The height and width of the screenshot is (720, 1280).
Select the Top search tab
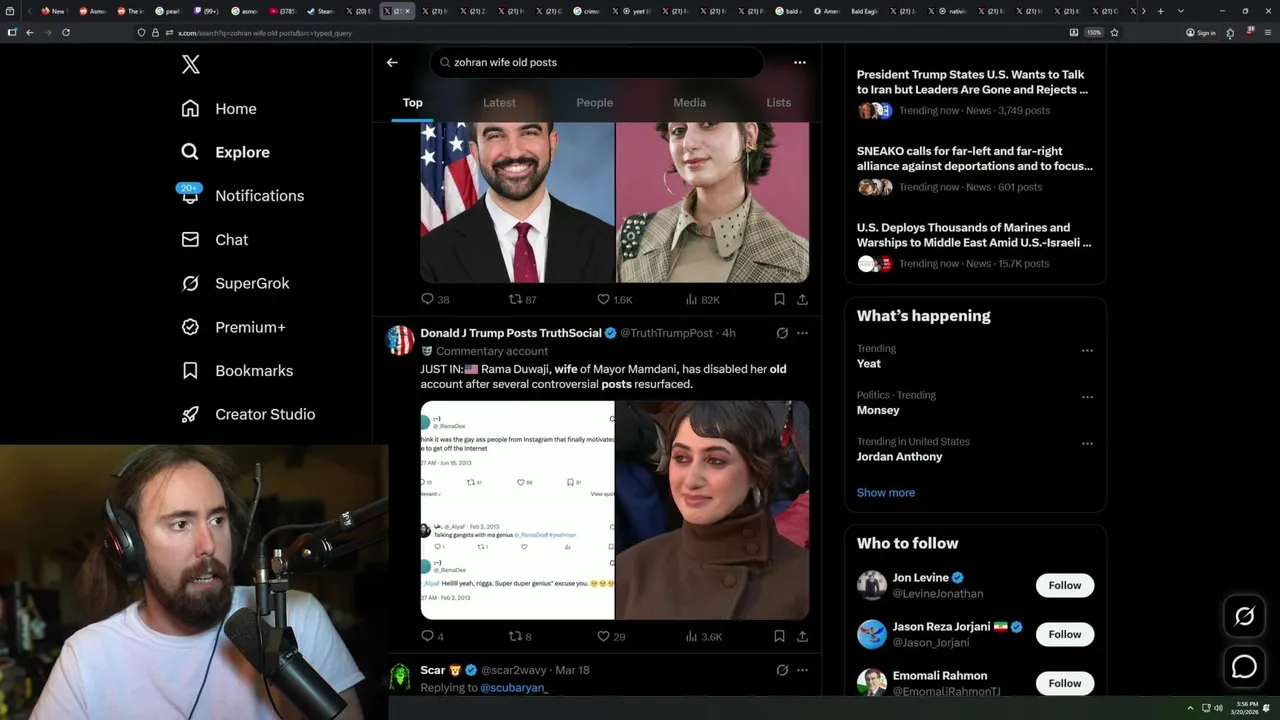(413, 102)
